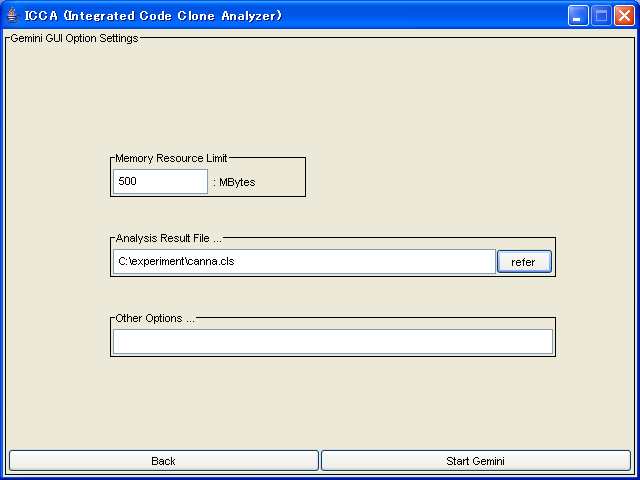Maximize the ICCA window
The height and width of the screenshot is (480, 640).
pos(601,16)
